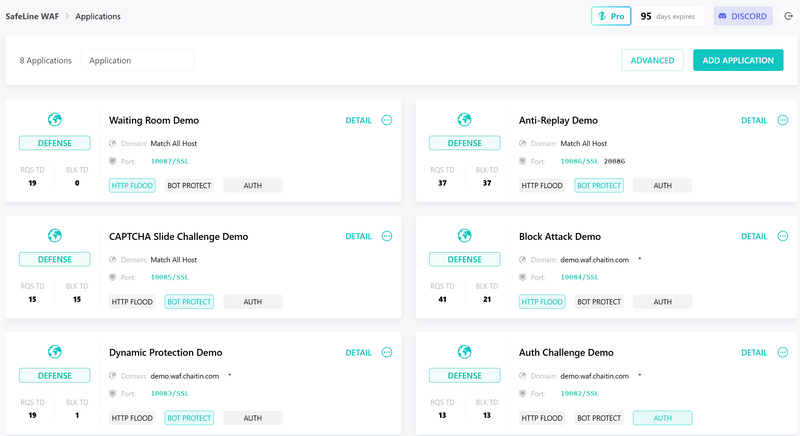Toggle DEFENSE mode on Auth Challenge Demo
800x436 pixels.
464,375
